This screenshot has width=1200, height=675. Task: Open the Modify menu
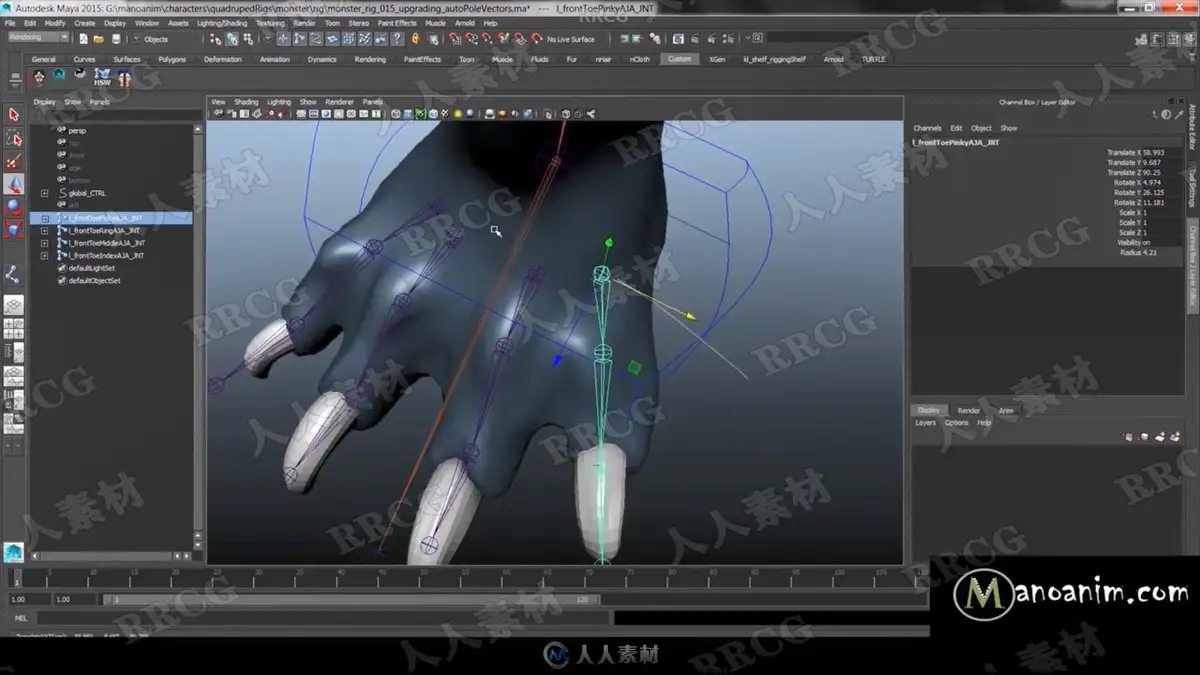coord(55,23)
